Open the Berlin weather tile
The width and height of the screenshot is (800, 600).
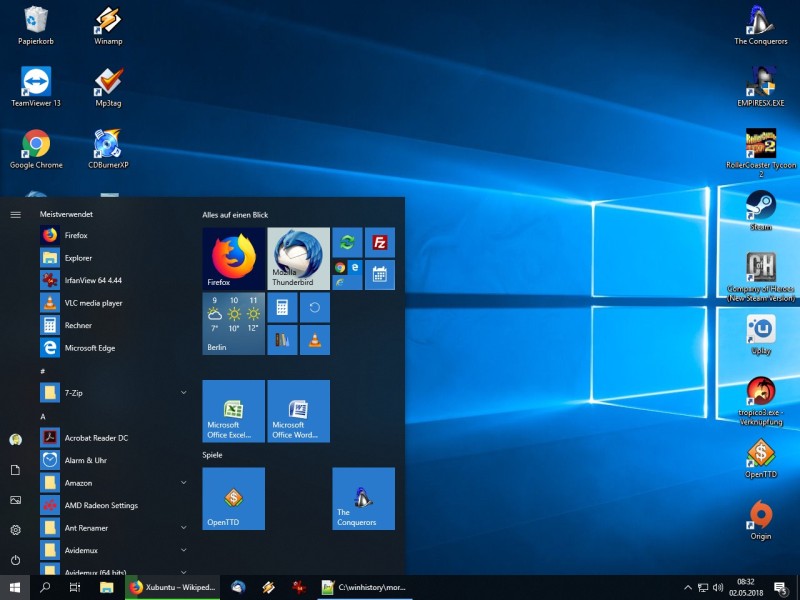[234, 323]
